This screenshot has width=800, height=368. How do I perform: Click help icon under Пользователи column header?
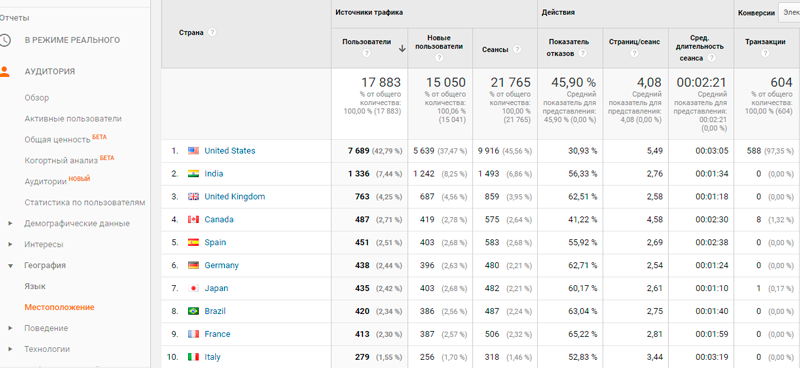point(366,53)
